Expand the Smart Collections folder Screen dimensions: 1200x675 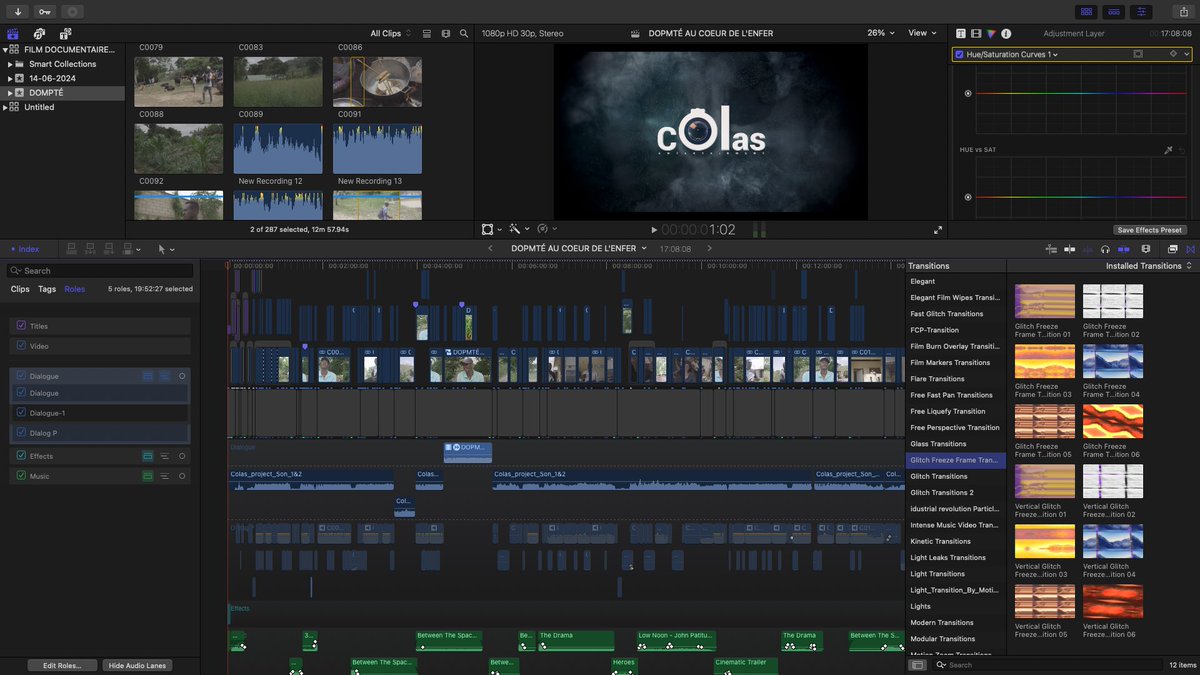[9, 64]
